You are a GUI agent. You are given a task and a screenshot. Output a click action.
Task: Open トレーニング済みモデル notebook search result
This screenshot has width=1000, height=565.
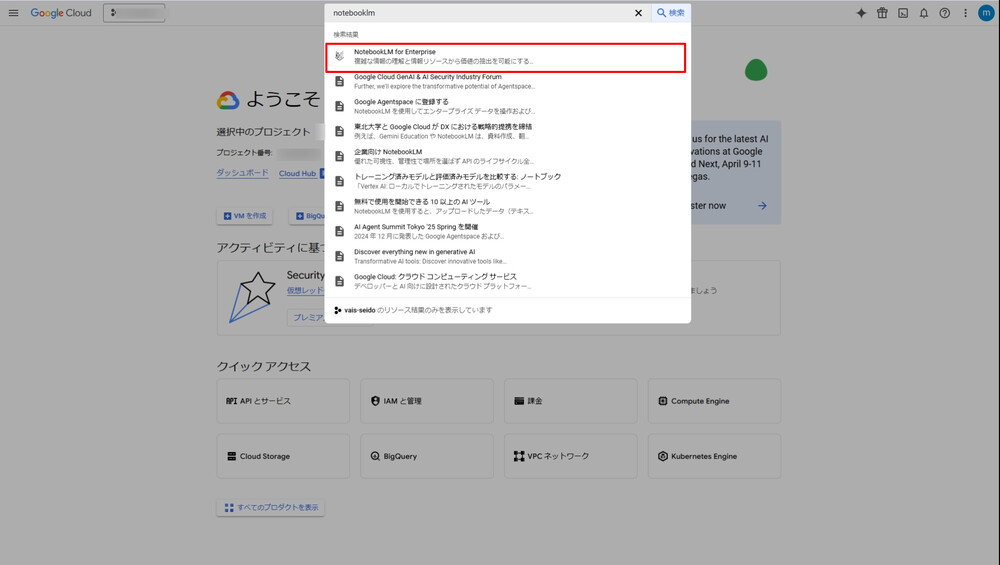(507, 181)
